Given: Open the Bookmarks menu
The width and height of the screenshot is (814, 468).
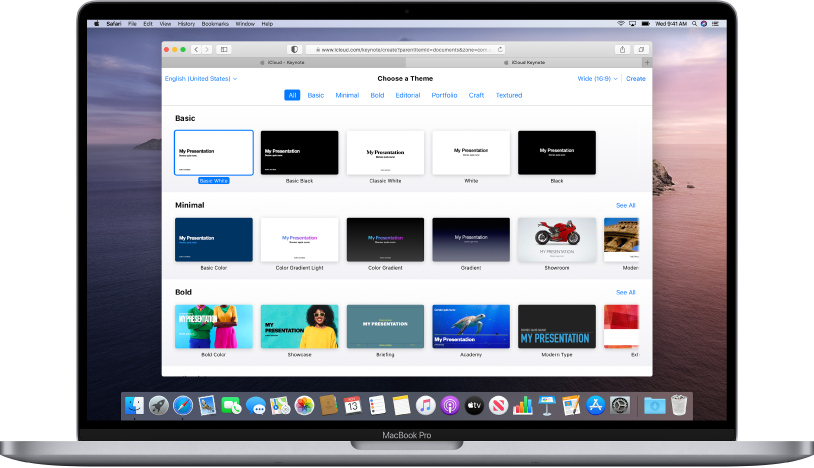Looking at the screenshot, I should [x=215, y=23].
